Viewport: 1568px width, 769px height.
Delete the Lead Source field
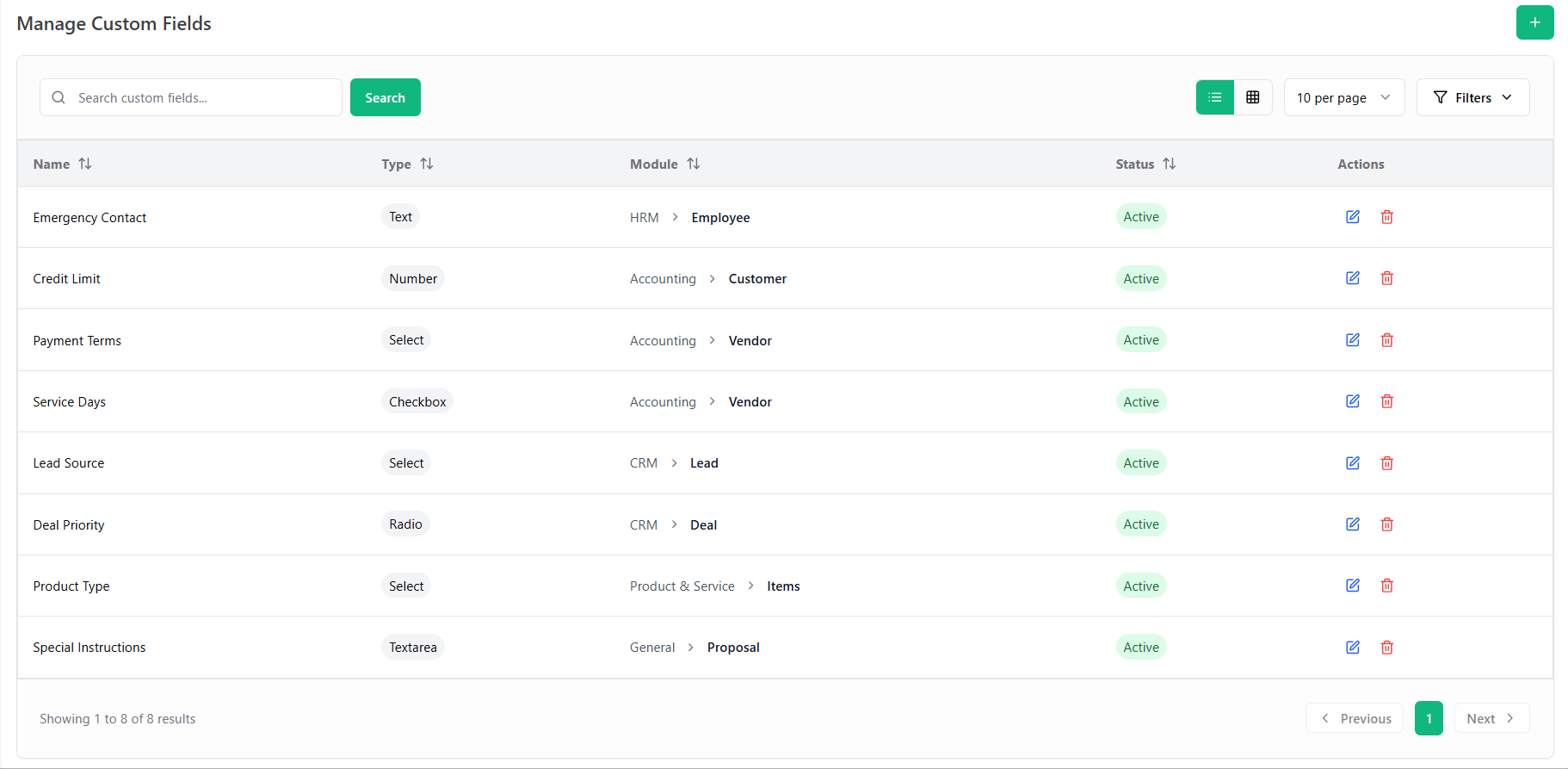click(1387, 463)
